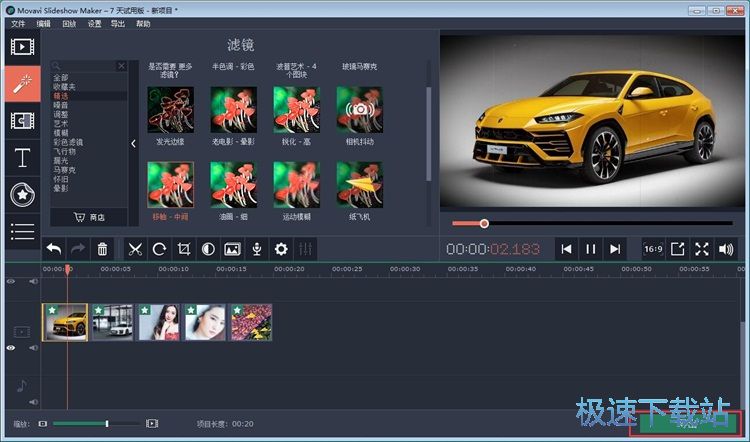Image resolution: width=750 pixels, height=442 pixels.
Task: Select the crop tool icon
Action: pos(184,249)
